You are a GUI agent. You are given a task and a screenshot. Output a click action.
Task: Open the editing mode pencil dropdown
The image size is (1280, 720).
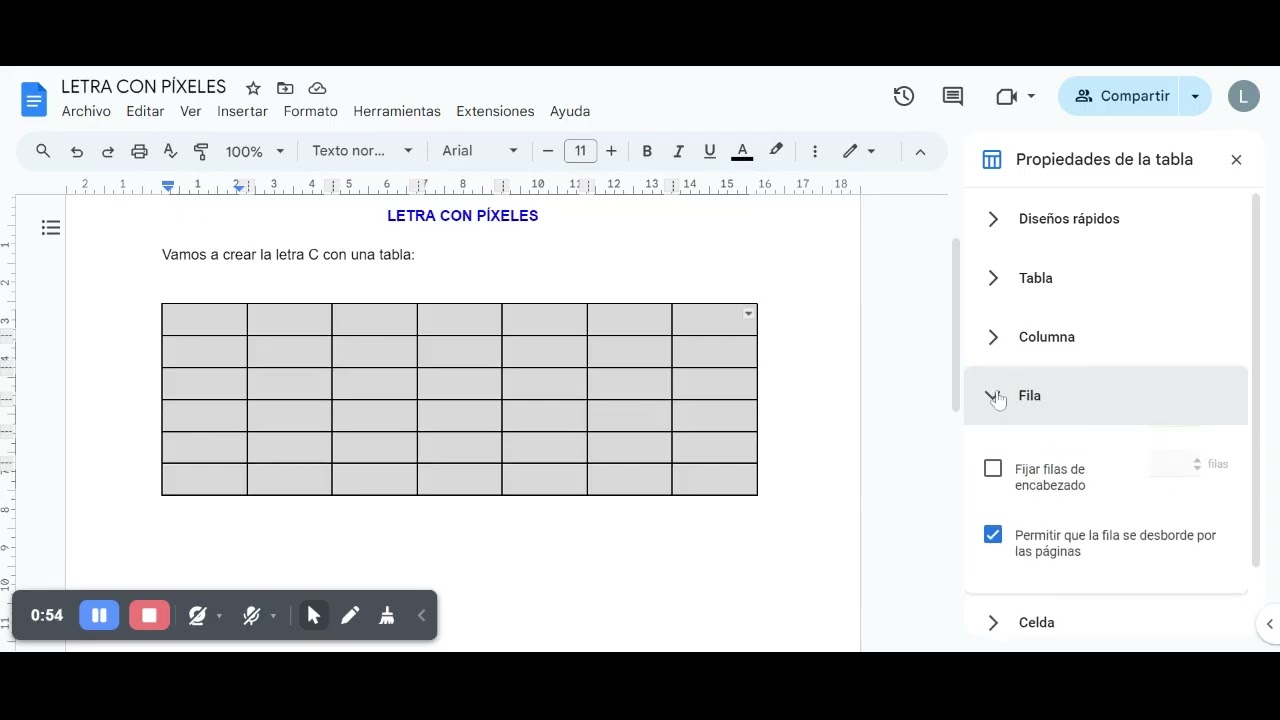tap(859, 151)
